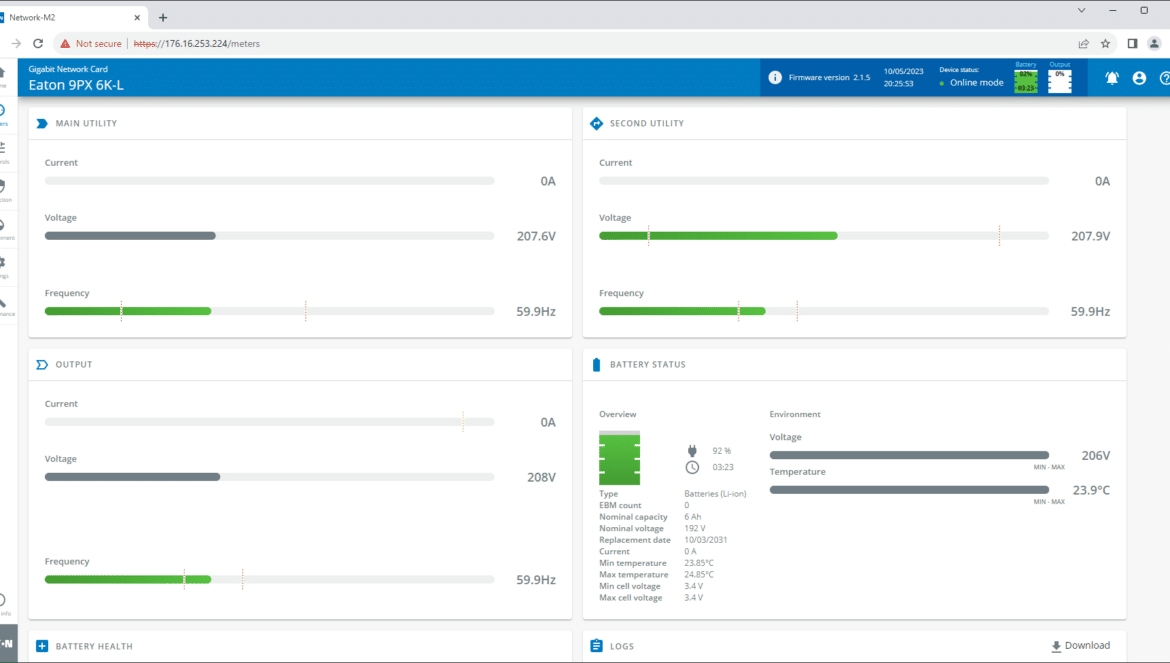Click the battery Environment voltage bar
Image resolution: width=1170 pixels, height=663 pixels.
tap(909, 455)
